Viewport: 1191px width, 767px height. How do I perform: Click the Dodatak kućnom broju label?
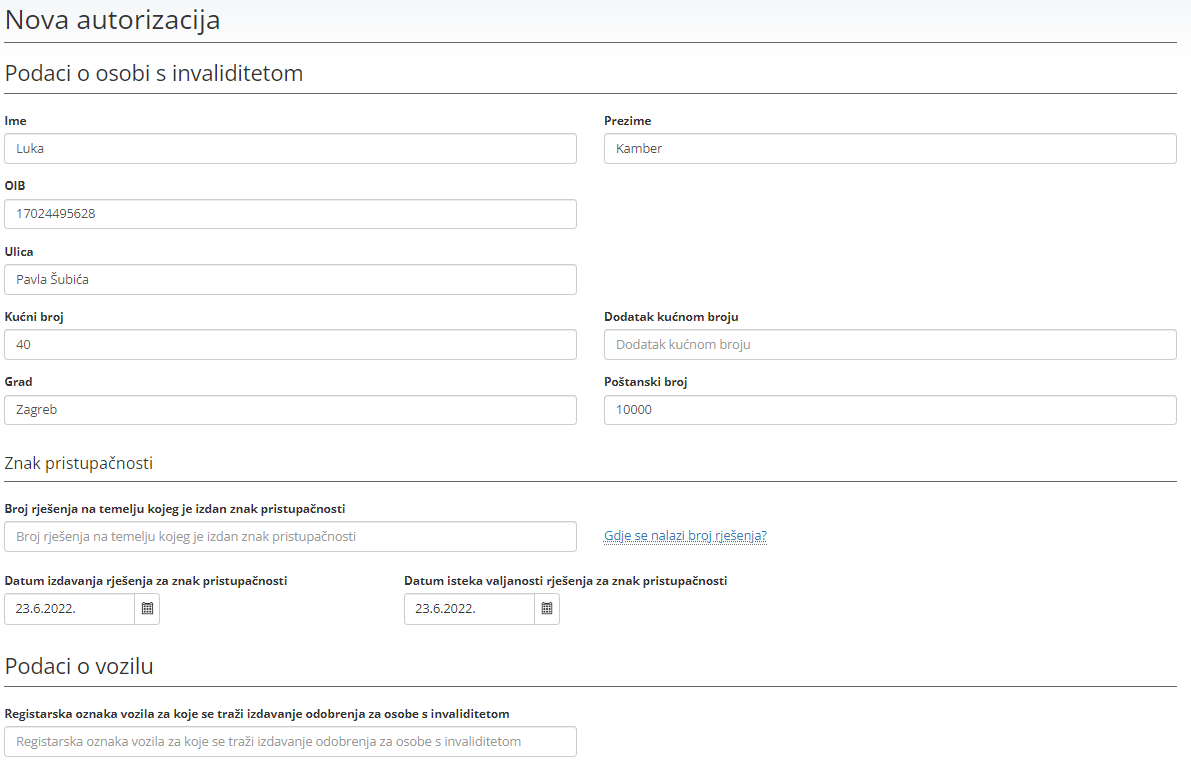point(671,317)
